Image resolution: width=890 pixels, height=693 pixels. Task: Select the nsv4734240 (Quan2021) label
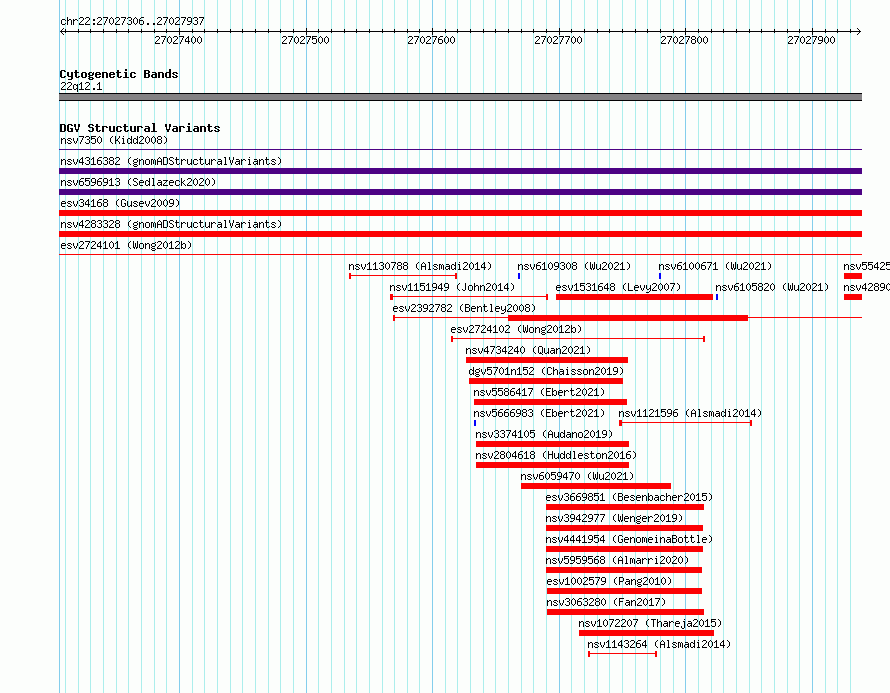point(528,350)
